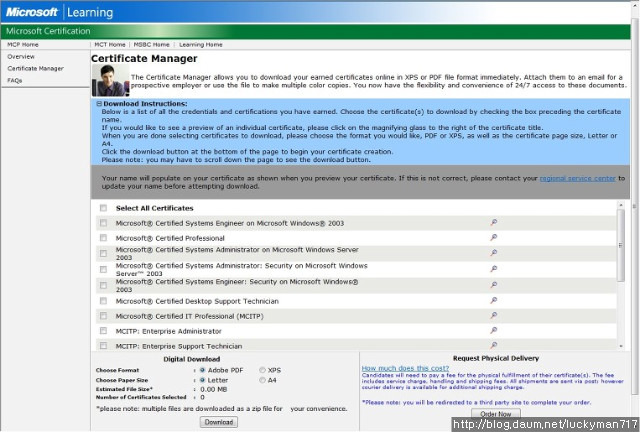The width and height of the screenshot is (640, 432).
Task: Open MSBC Home
Action: click(x=151, y=45)
